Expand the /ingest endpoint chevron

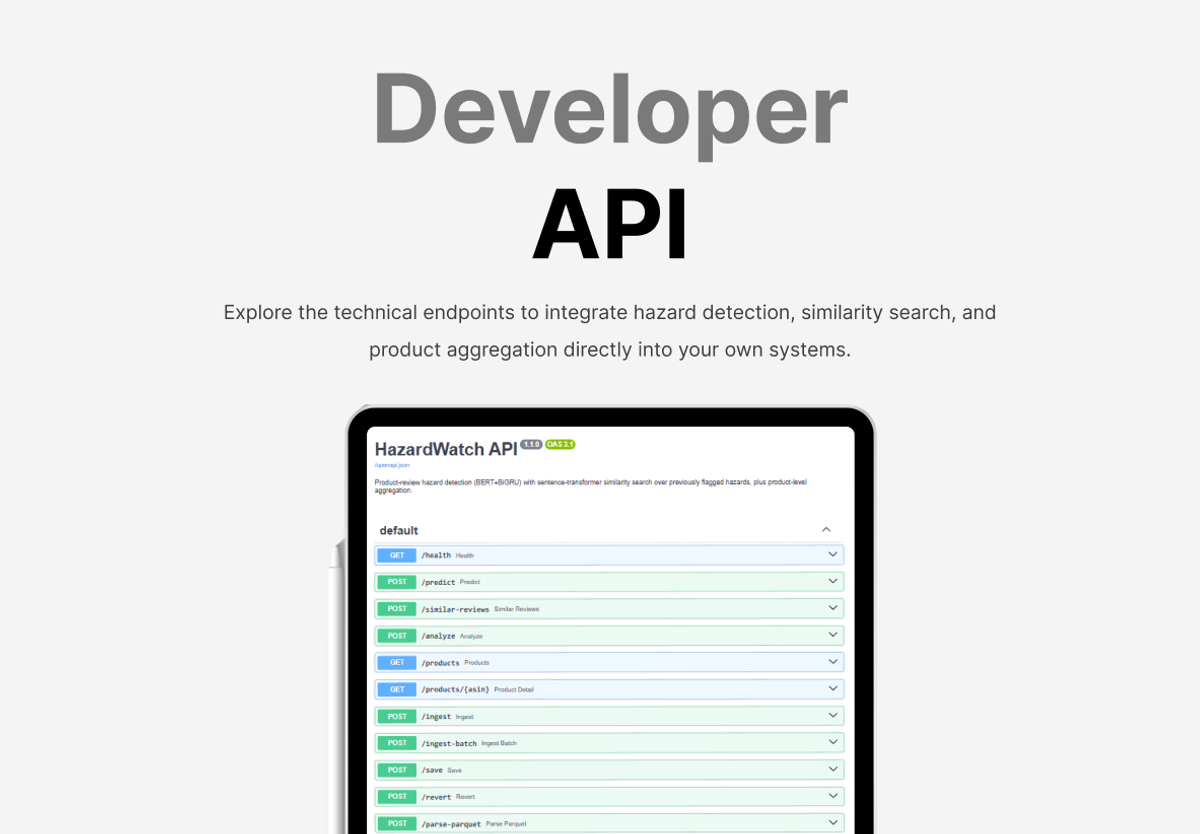(832, 716)
